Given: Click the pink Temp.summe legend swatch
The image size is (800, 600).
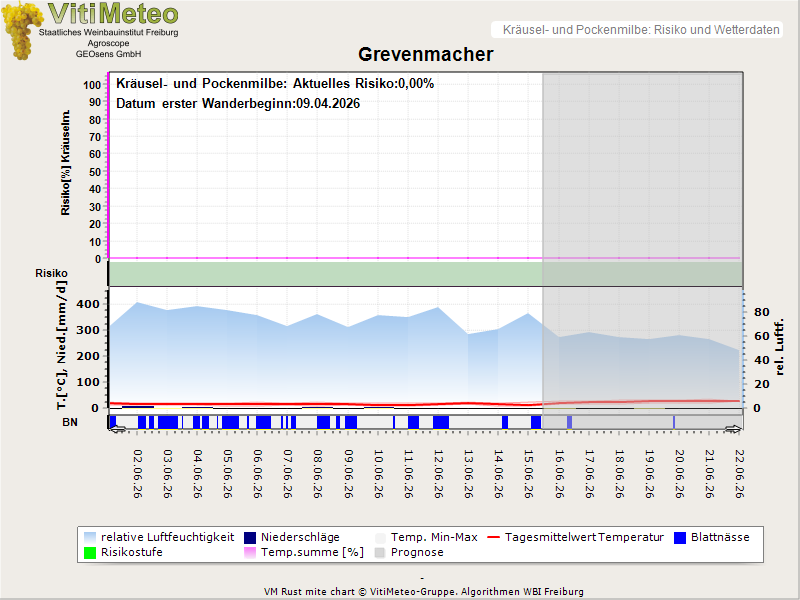Looking at the screenshot, I should pos(249,553).
